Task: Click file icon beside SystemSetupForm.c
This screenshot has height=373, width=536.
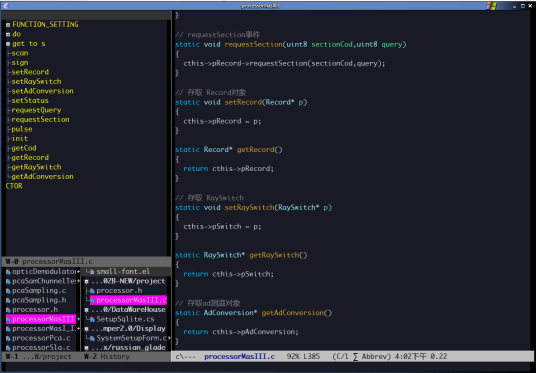Action: click(92, 338)
